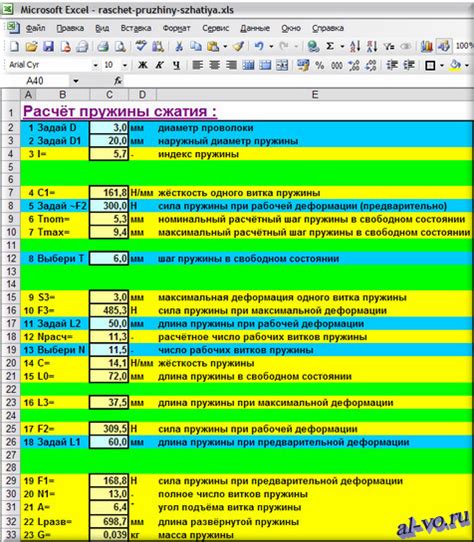Click the fx insert function button
The height and width of the screenshot is (542, 474).
pos(118,81)
